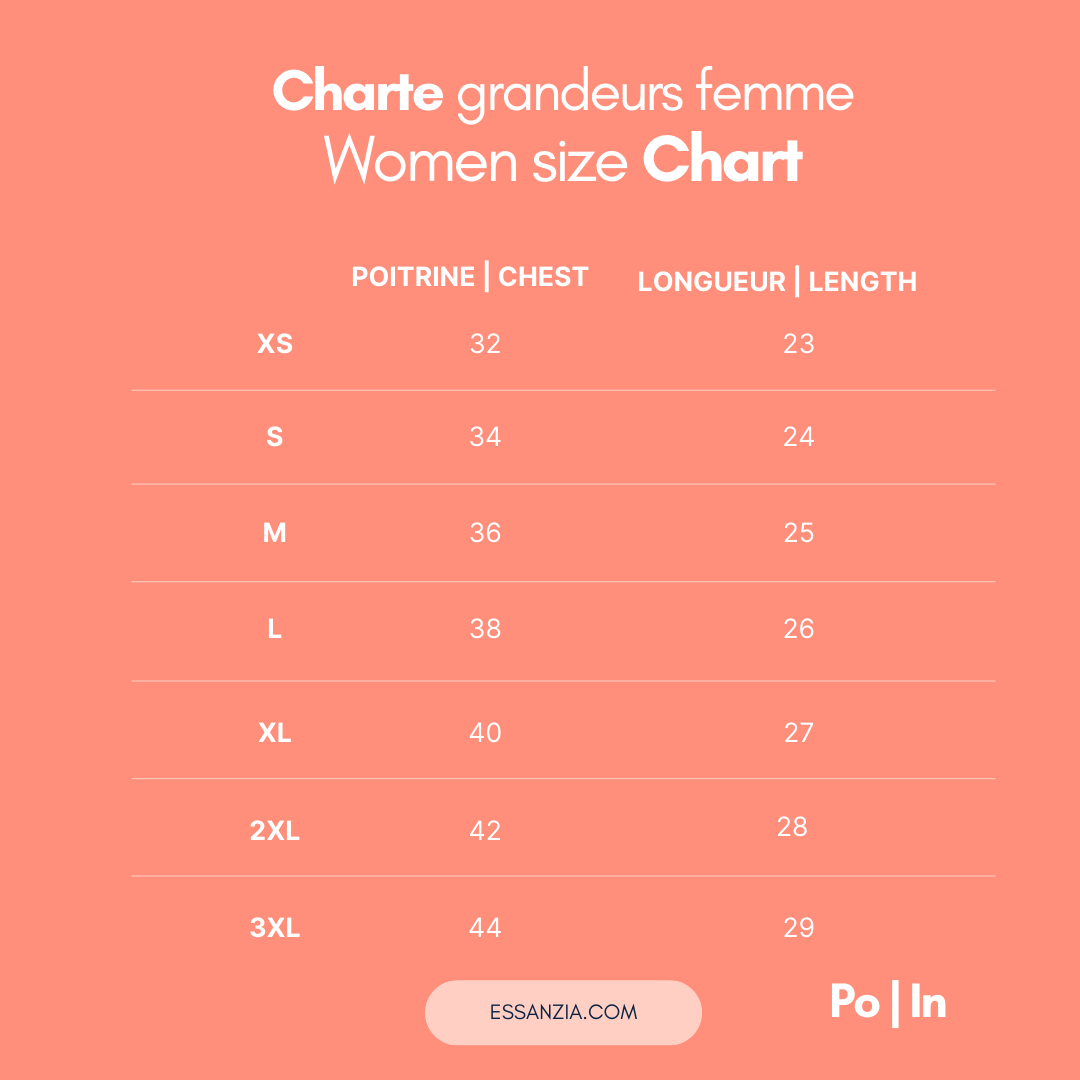The image size is (1080, 1080).
Task: Select the POITRINE | CHEST column header
Action: [470, 277]
